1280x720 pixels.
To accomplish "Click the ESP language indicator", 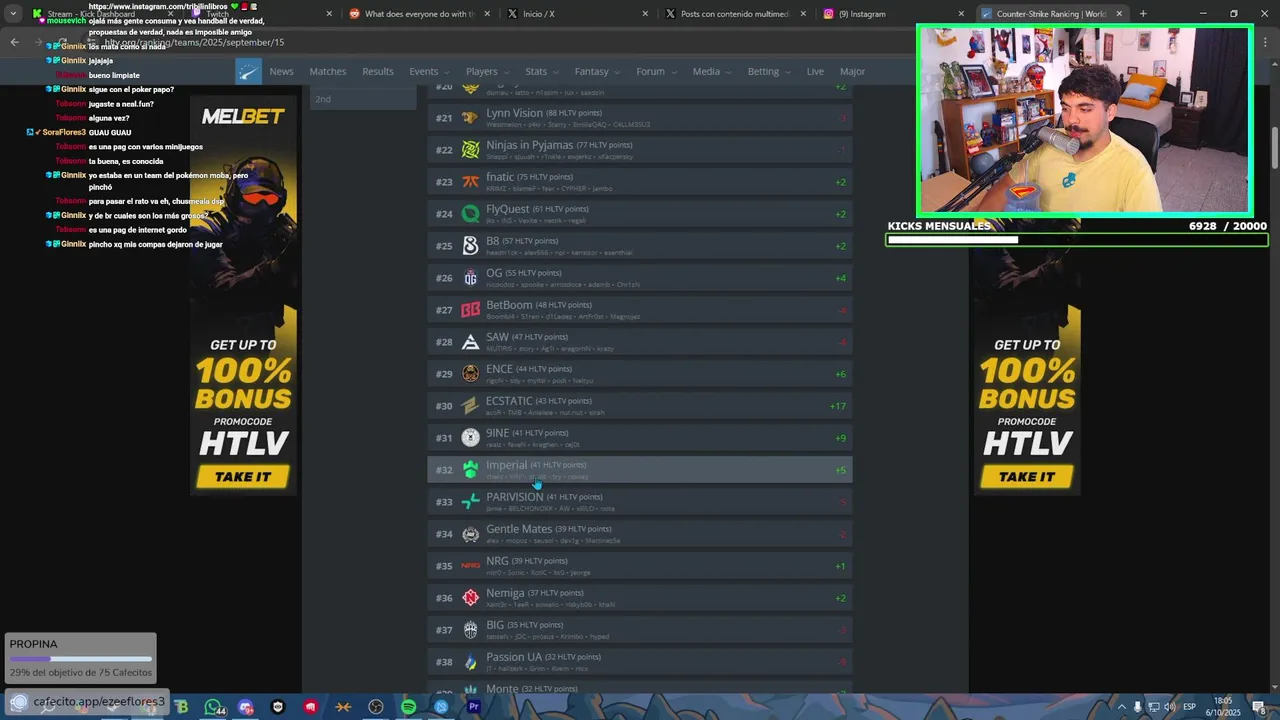I will coord(1190,707).
